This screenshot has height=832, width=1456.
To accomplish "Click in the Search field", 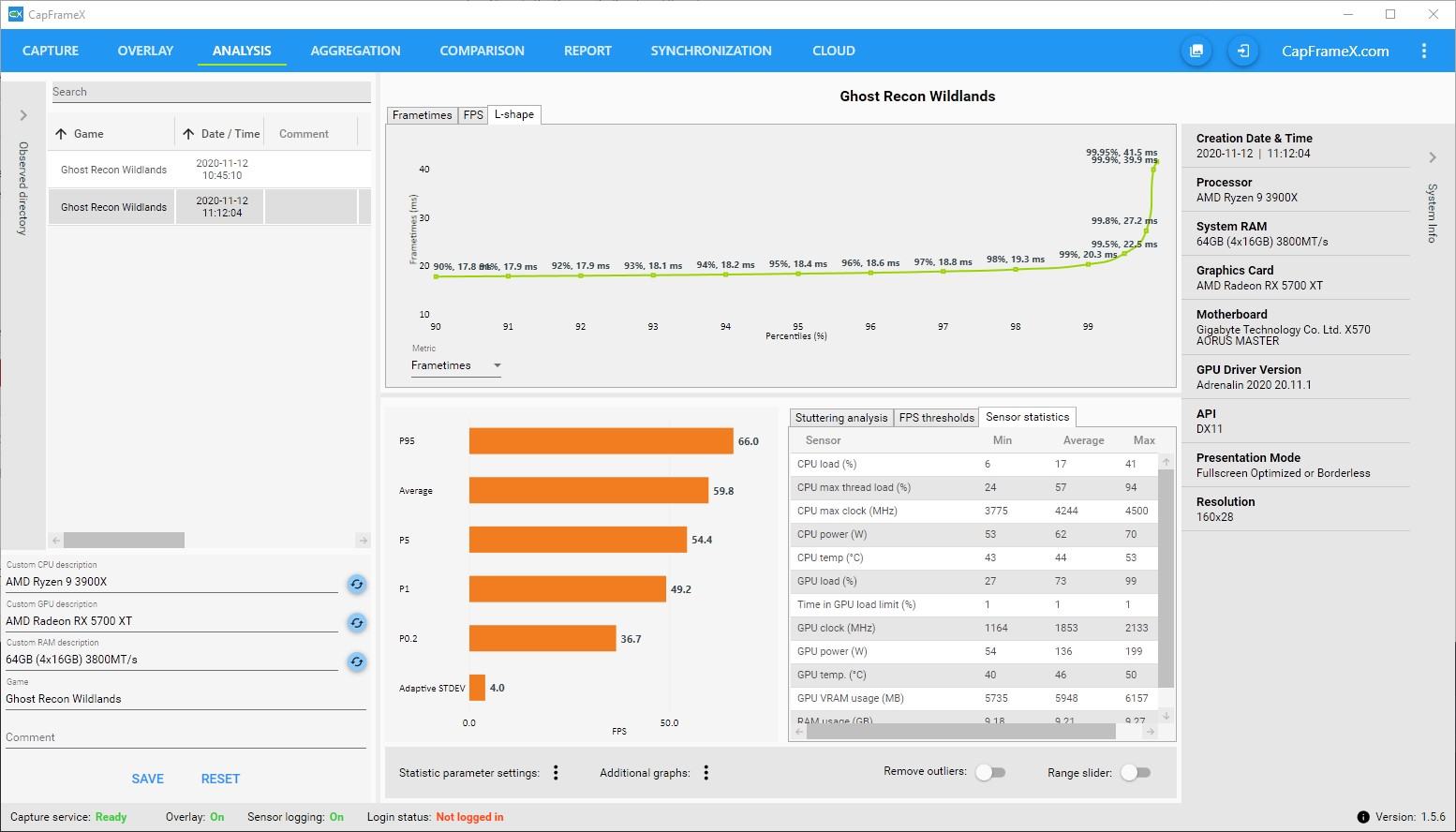I will tap(210, 92).
